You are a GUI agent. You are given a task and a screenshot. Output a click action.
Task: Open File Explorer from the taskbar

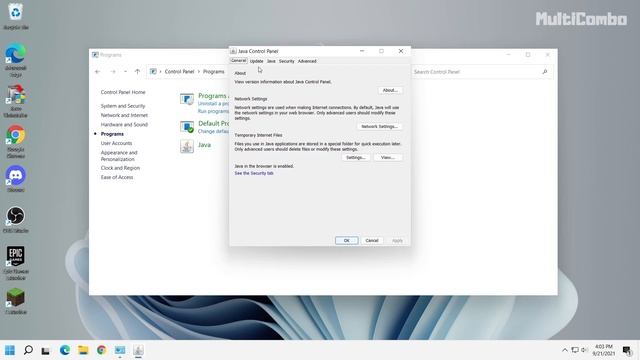pos(83,350)
